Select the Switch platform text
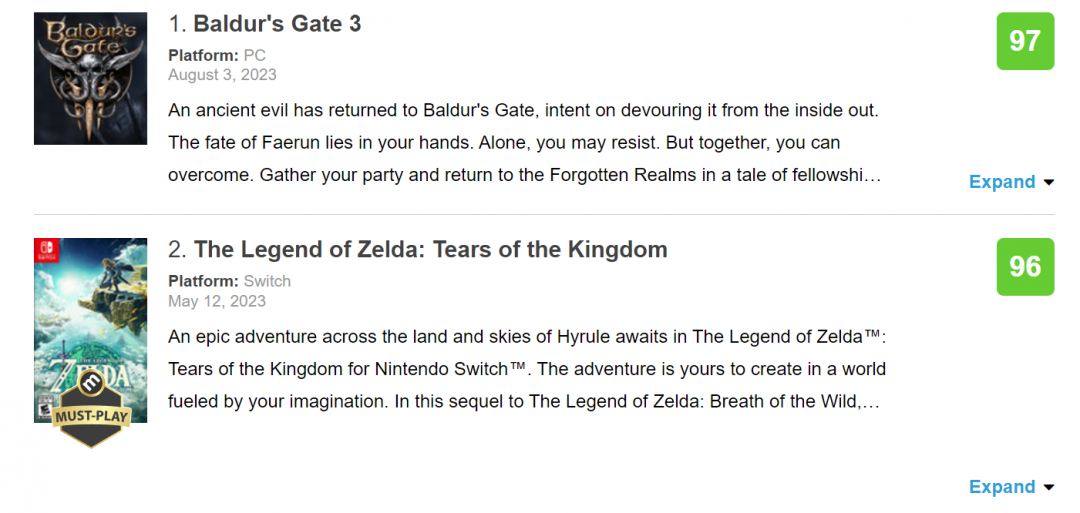 click(x=267, y=282)
